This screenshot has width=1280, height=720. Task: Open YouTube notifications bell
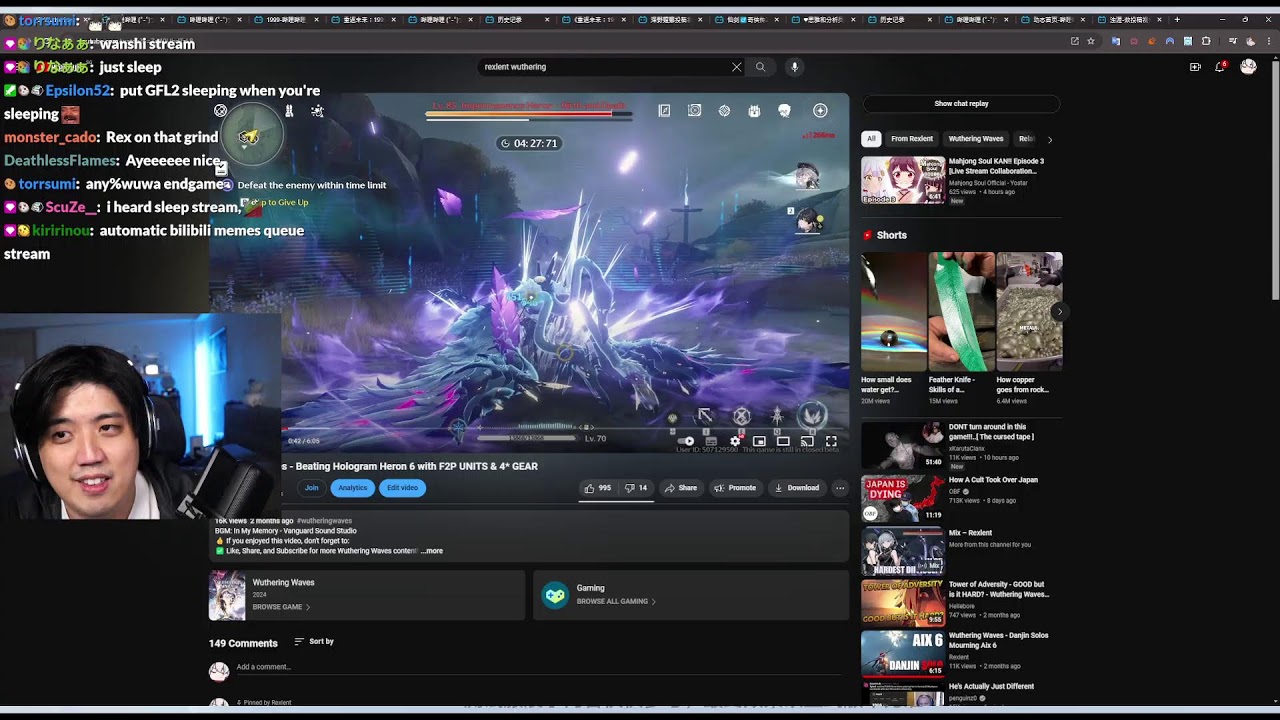(x=1220, y=67)
